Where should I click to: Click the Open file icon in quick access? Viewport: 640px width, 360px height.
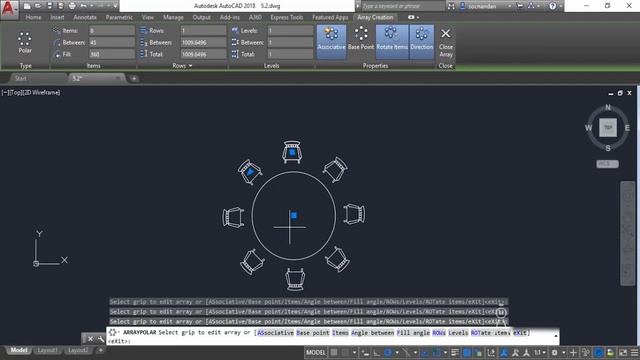coord(38,6)
